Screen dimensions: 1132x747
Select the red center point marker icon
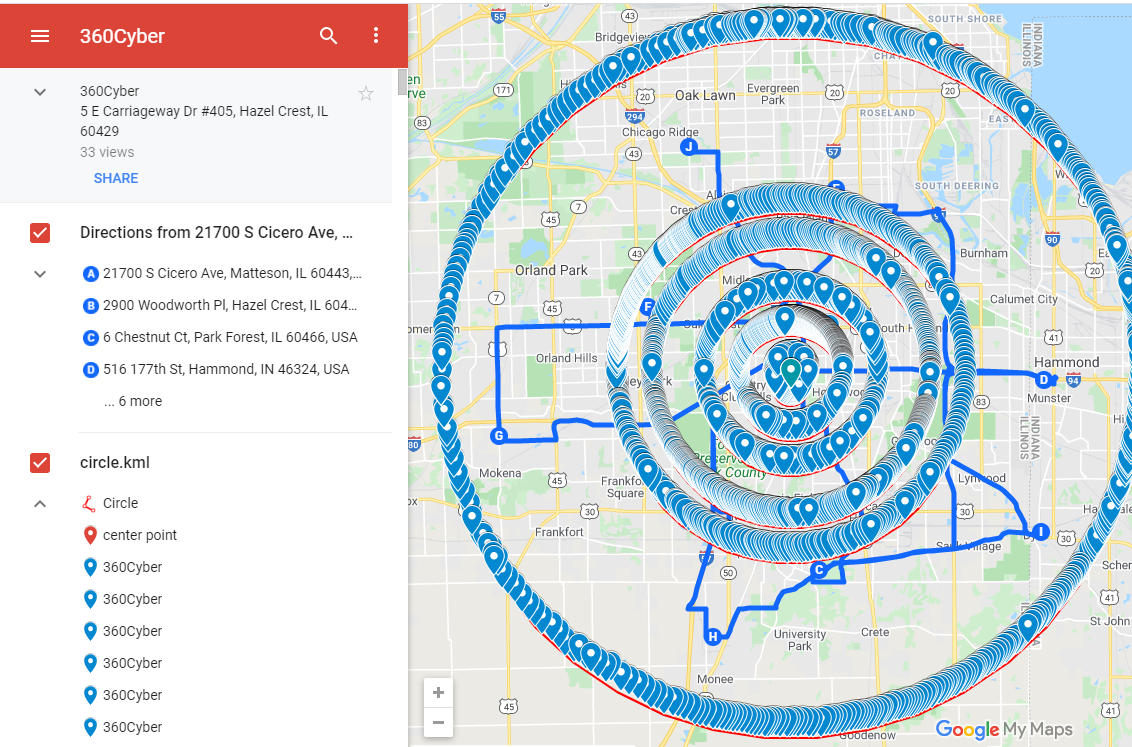[x=91, y=535]
